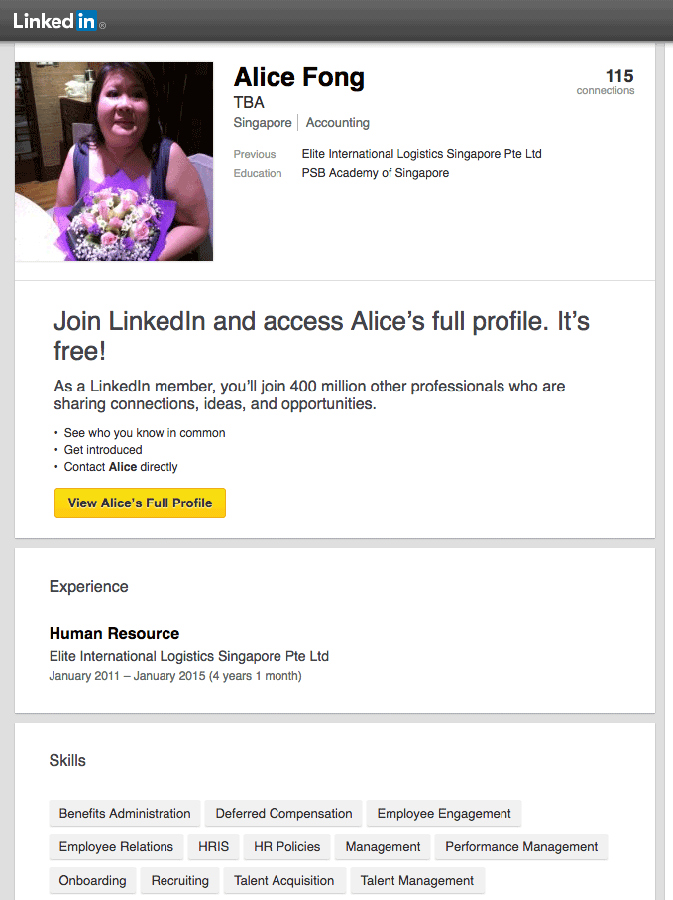This screenshot has height=900, width=673.
Task: Open Elite International Logistics previous employer link
Action: 421,154
